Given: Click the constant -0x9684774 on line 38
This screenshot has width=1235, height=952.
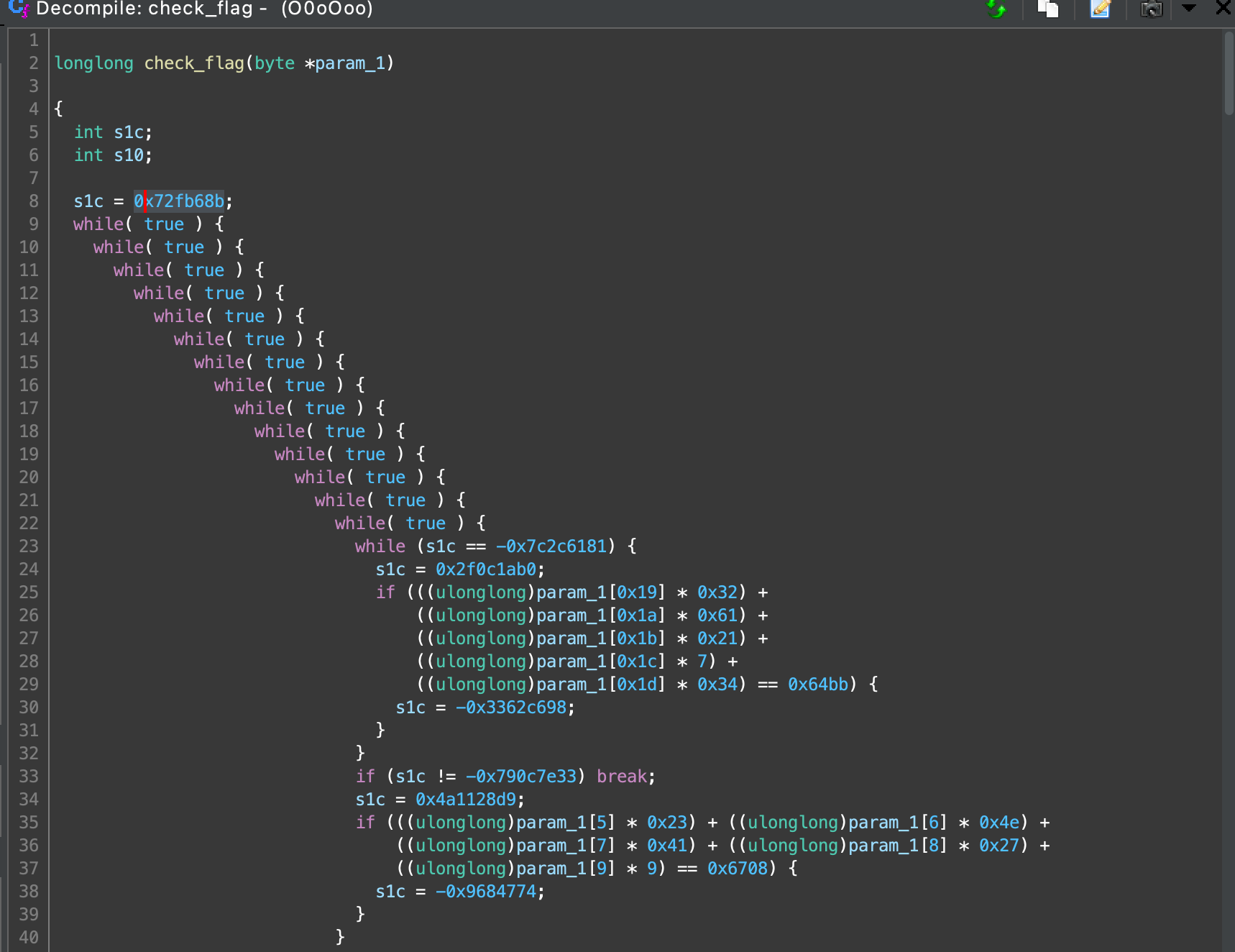Looking at the screenshot, I should coord(486,892).
